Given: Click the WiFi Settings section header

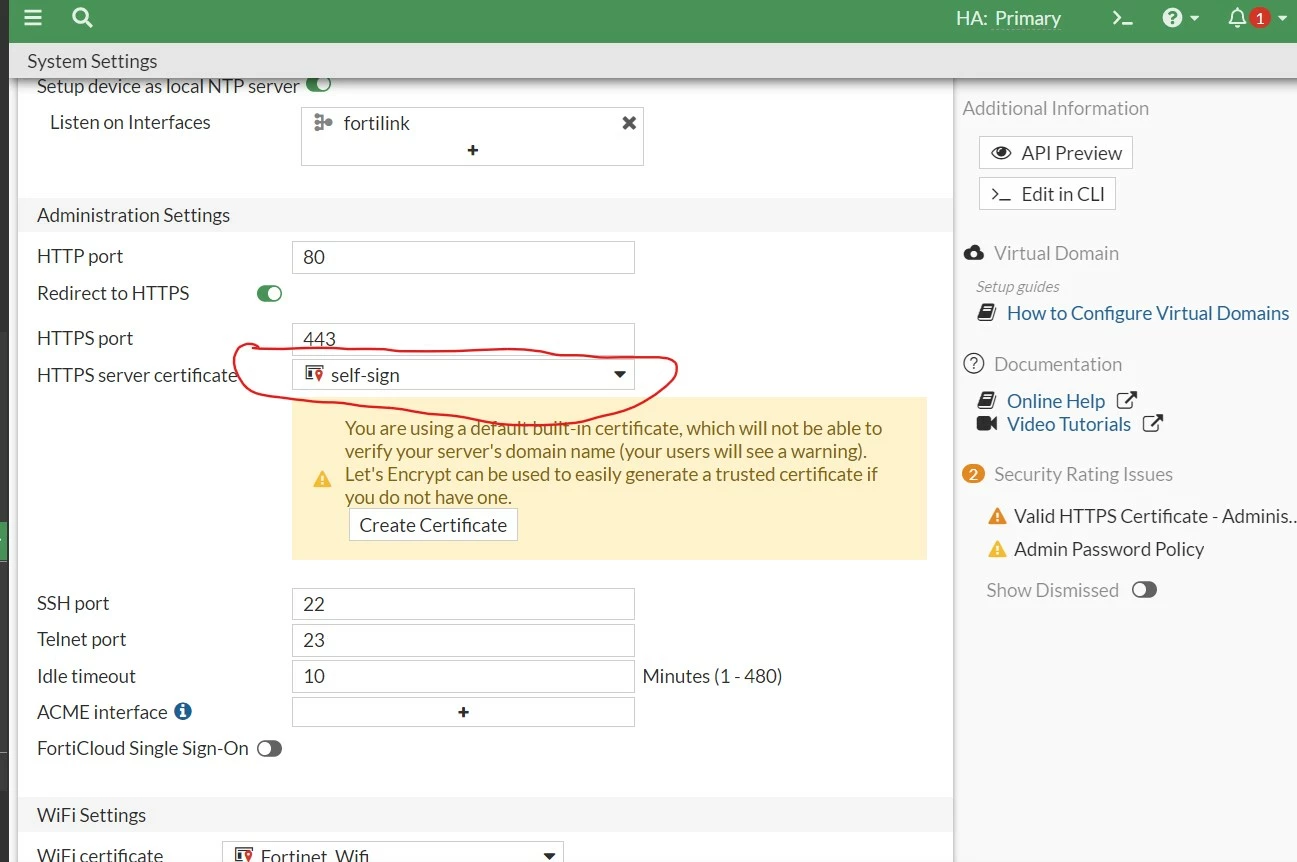Looking at the screenshot, I should [91, 815].
